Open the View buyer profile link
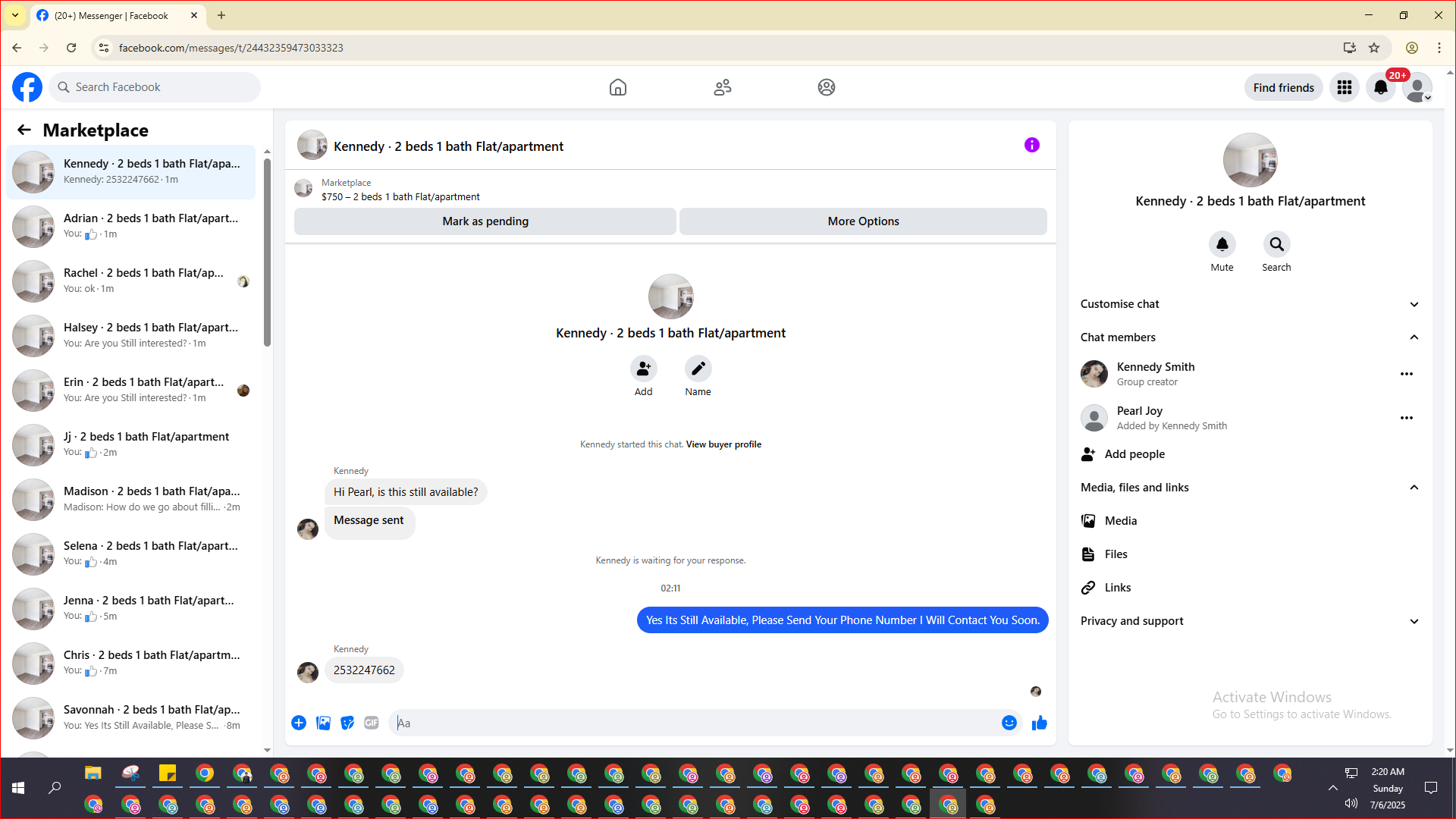The width and height of the screenshot is (1456, 819). click(x=723, y=444)
